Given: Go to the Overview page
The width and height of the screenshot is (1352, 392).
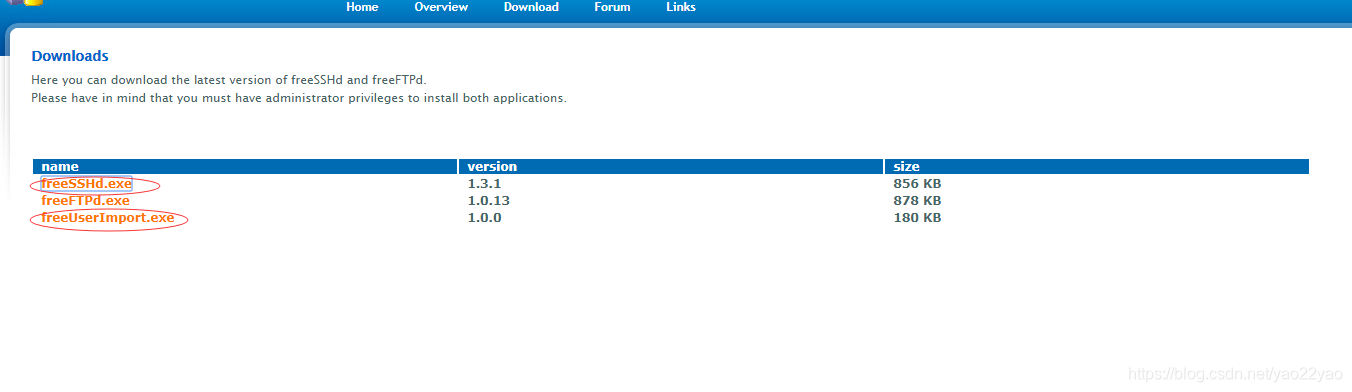Looking at the screenshot, I should pos(441,7).
